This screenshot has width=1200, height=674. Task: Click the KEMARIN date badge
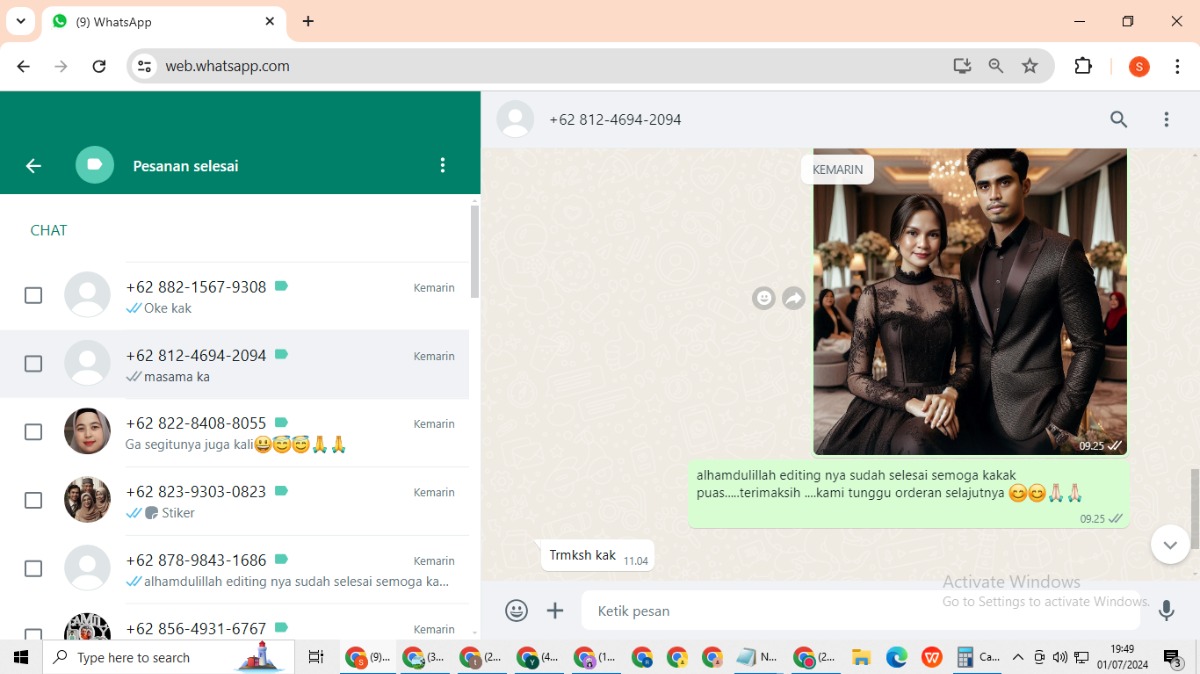click(x=837, y=170)
